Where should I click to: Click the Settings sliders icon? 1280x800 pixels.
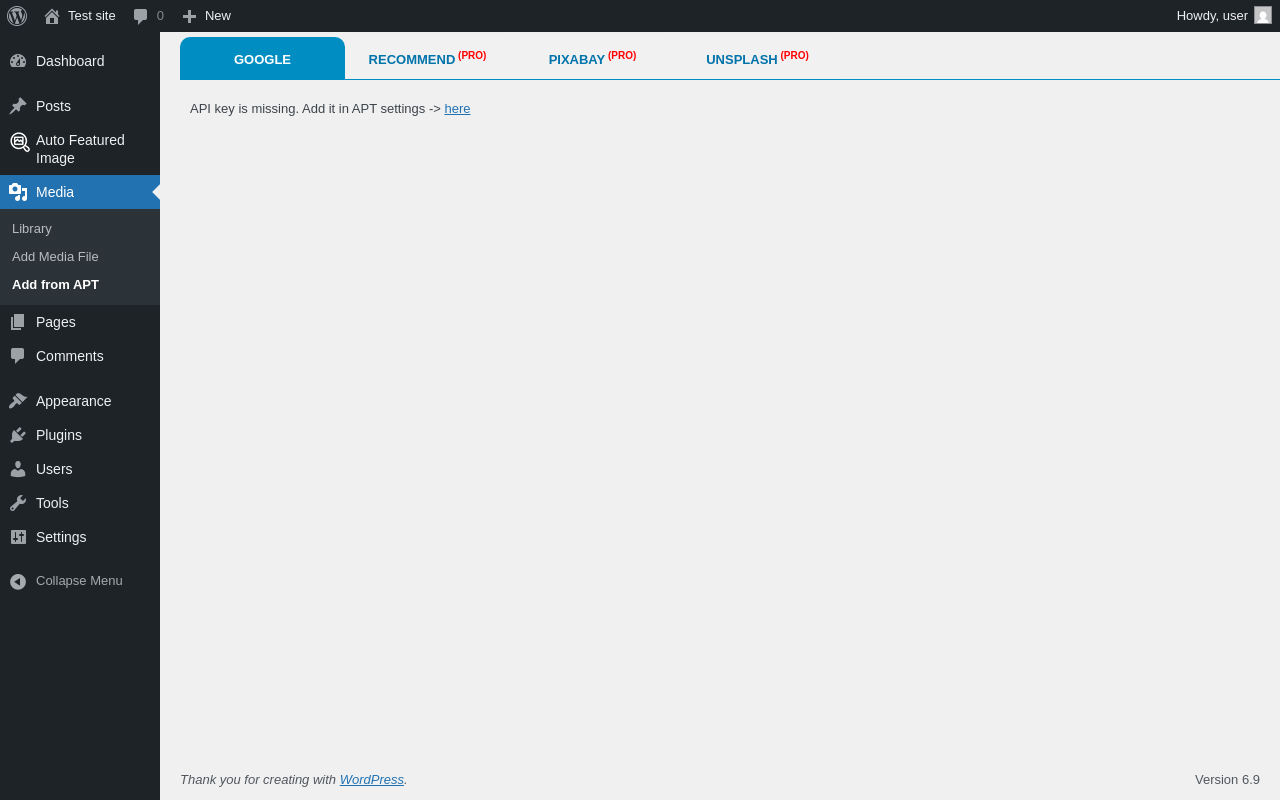(x=18, y=537)
